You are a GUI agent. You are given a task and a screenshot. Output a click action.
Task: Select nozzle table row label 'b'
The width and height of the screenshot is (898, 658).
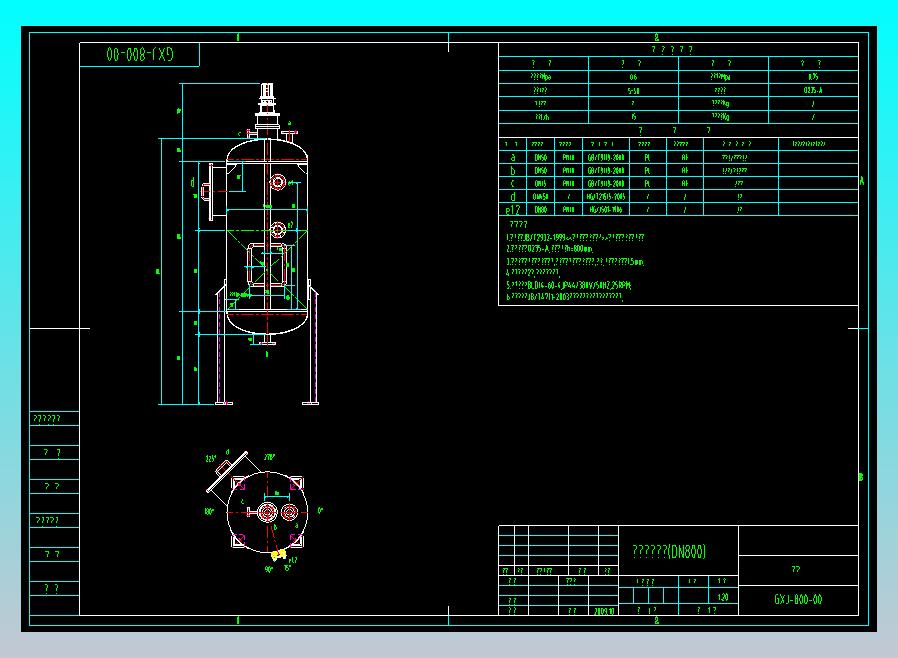(x=513, y=170)
